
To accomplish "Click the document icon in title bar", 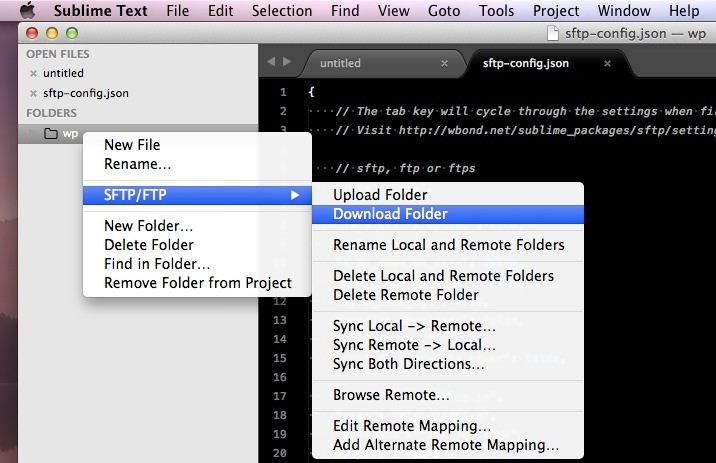I will [x=553, y=33].
